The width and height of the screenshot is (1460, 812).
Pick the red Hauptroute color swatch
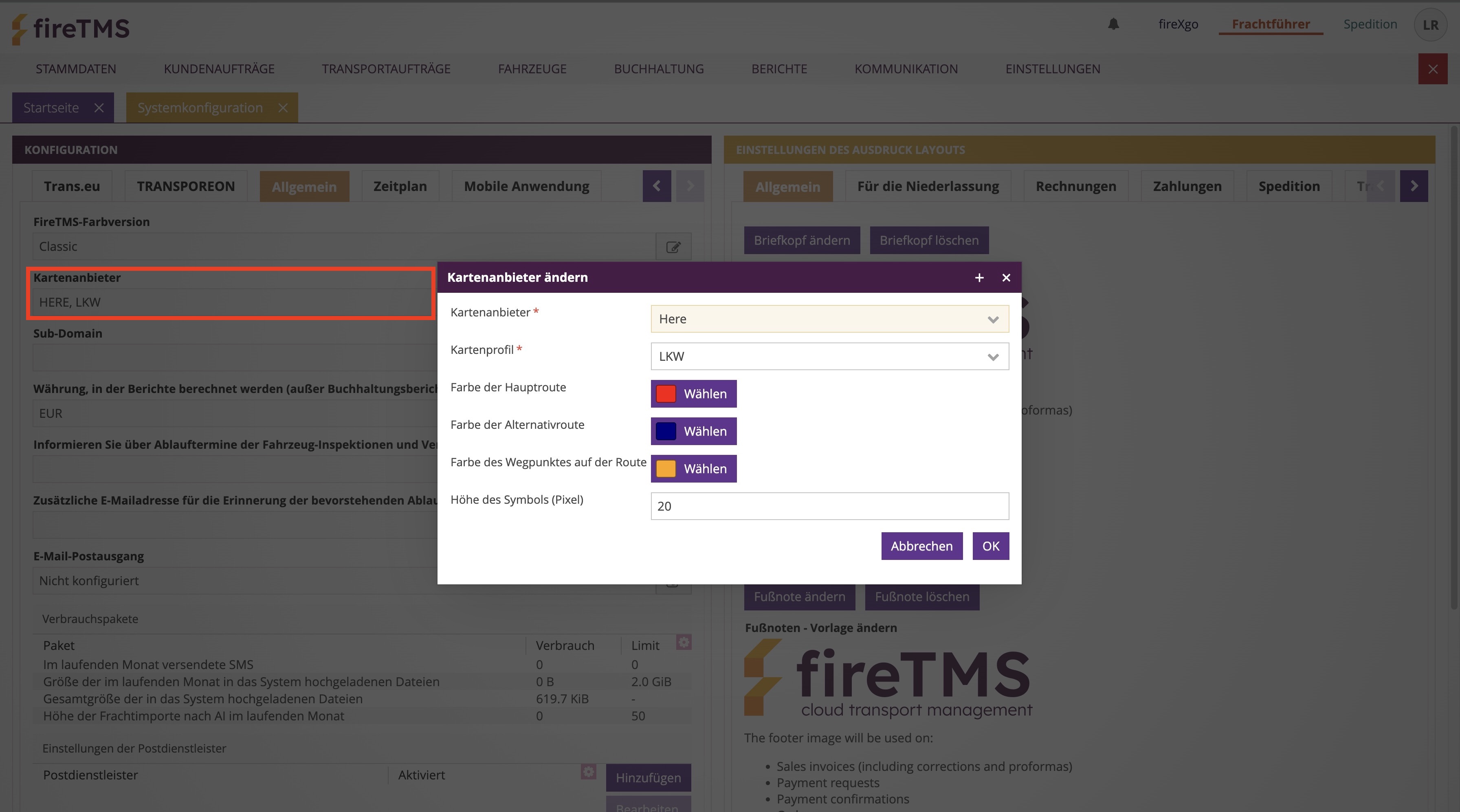[665, 394]
